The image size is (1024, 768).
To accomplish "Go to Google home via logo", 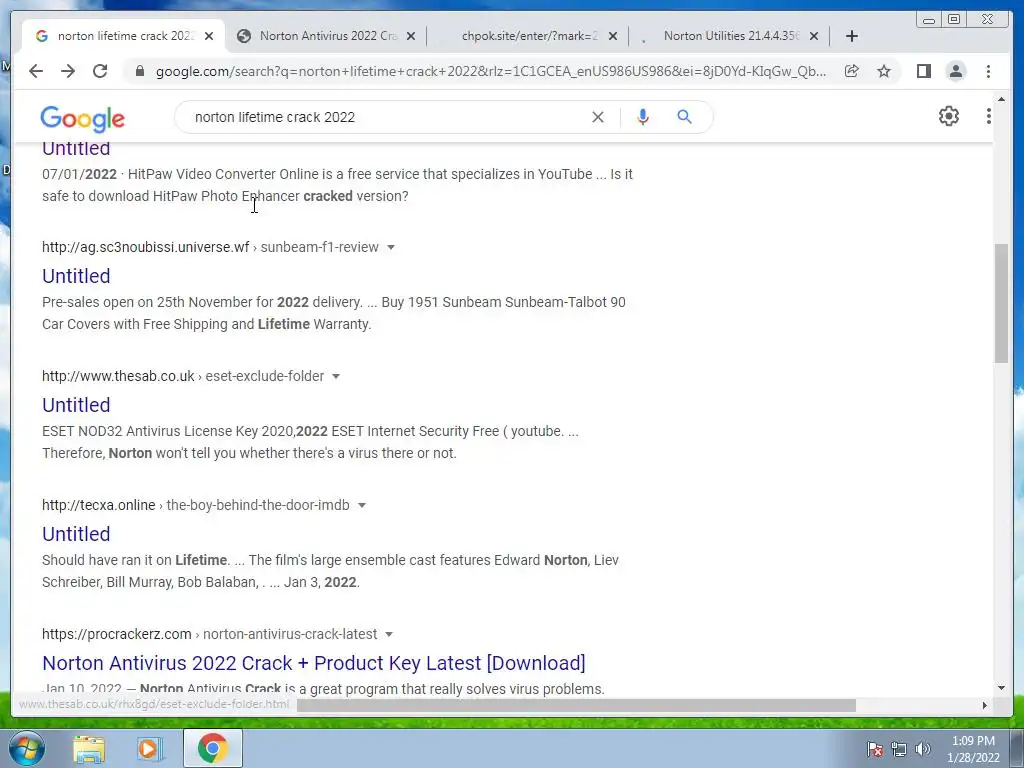I will pyautogui.click(x=82, y=119).
